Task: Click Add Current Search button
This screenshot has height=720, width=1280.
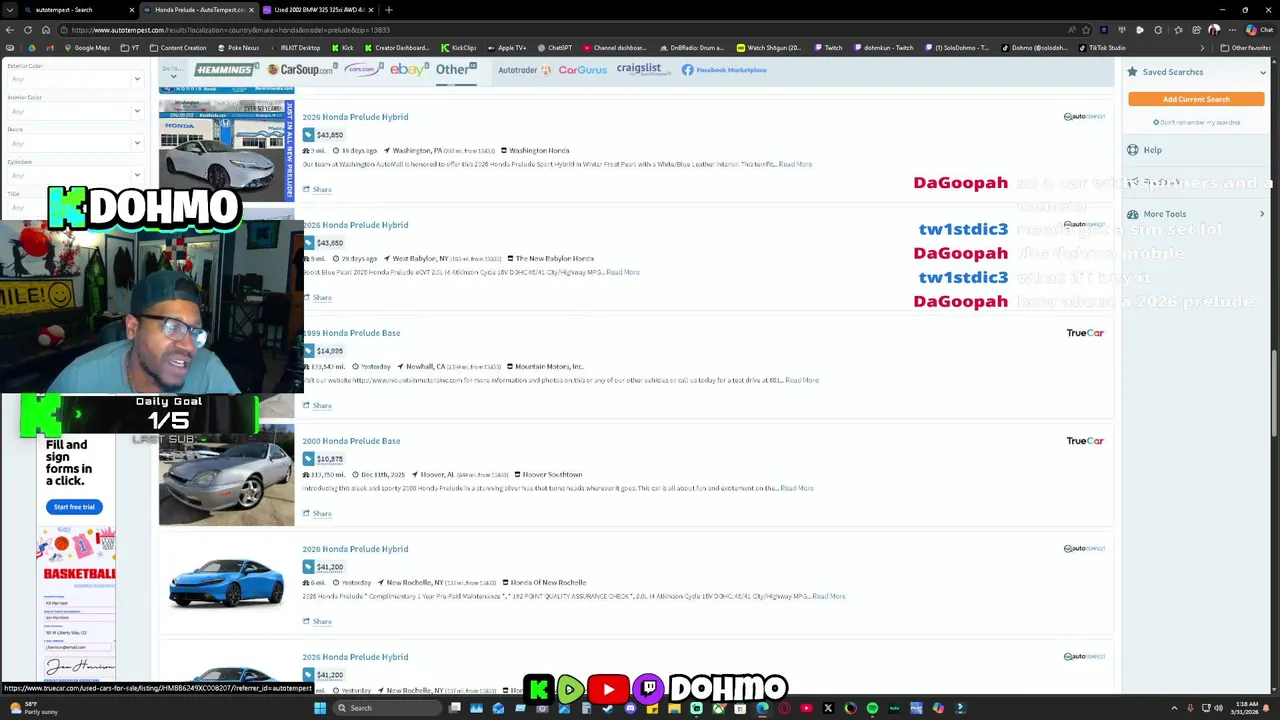Action: tap(1196, 99)
